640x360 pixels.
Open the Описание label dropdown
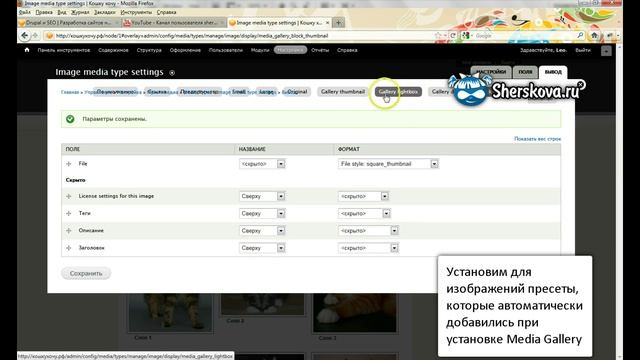pos(262,231)
